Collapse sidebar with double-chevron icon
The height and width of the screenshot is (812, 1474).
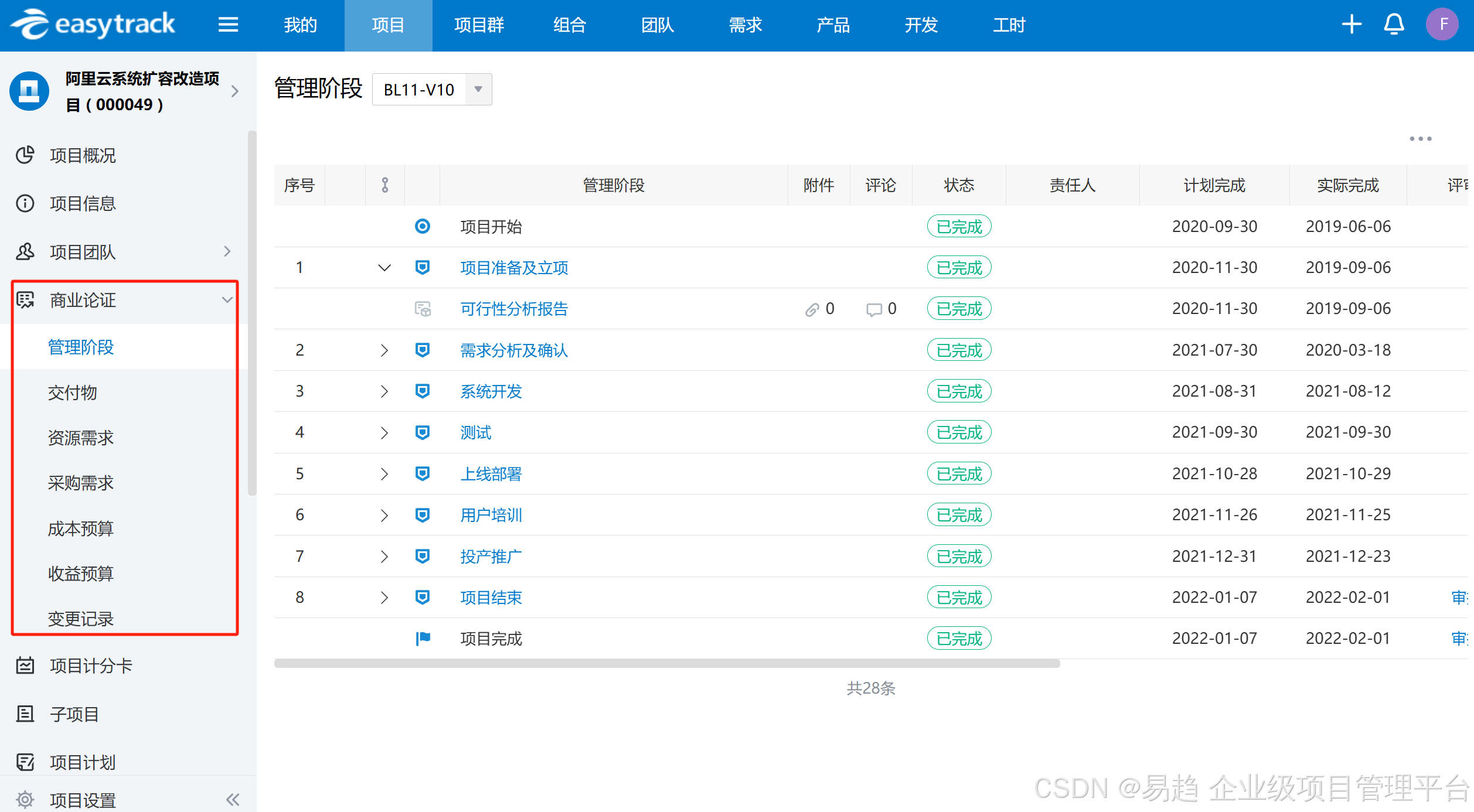(233, 800)
